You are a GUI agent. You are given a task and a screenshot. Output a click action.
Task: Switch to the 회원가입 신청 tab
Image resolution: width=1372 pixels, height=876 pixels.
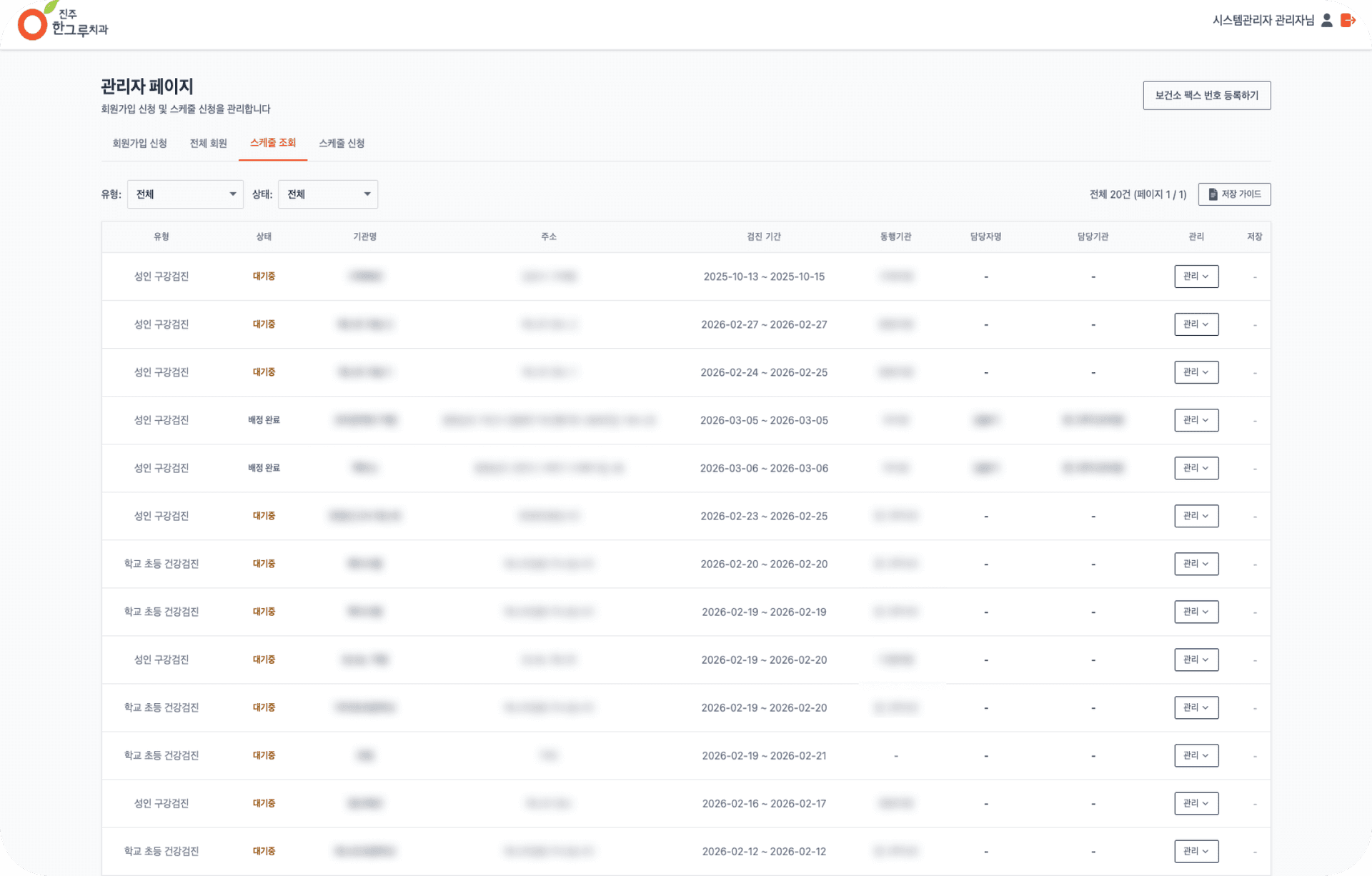[x=139, y=144]
